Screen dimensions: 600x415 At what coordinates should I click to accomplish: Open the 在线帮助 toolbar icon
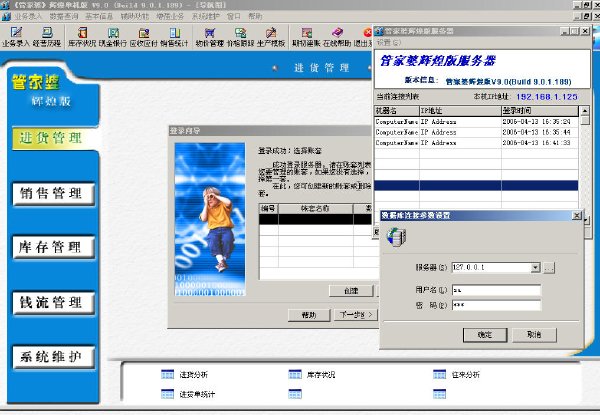tap(337, 36)
